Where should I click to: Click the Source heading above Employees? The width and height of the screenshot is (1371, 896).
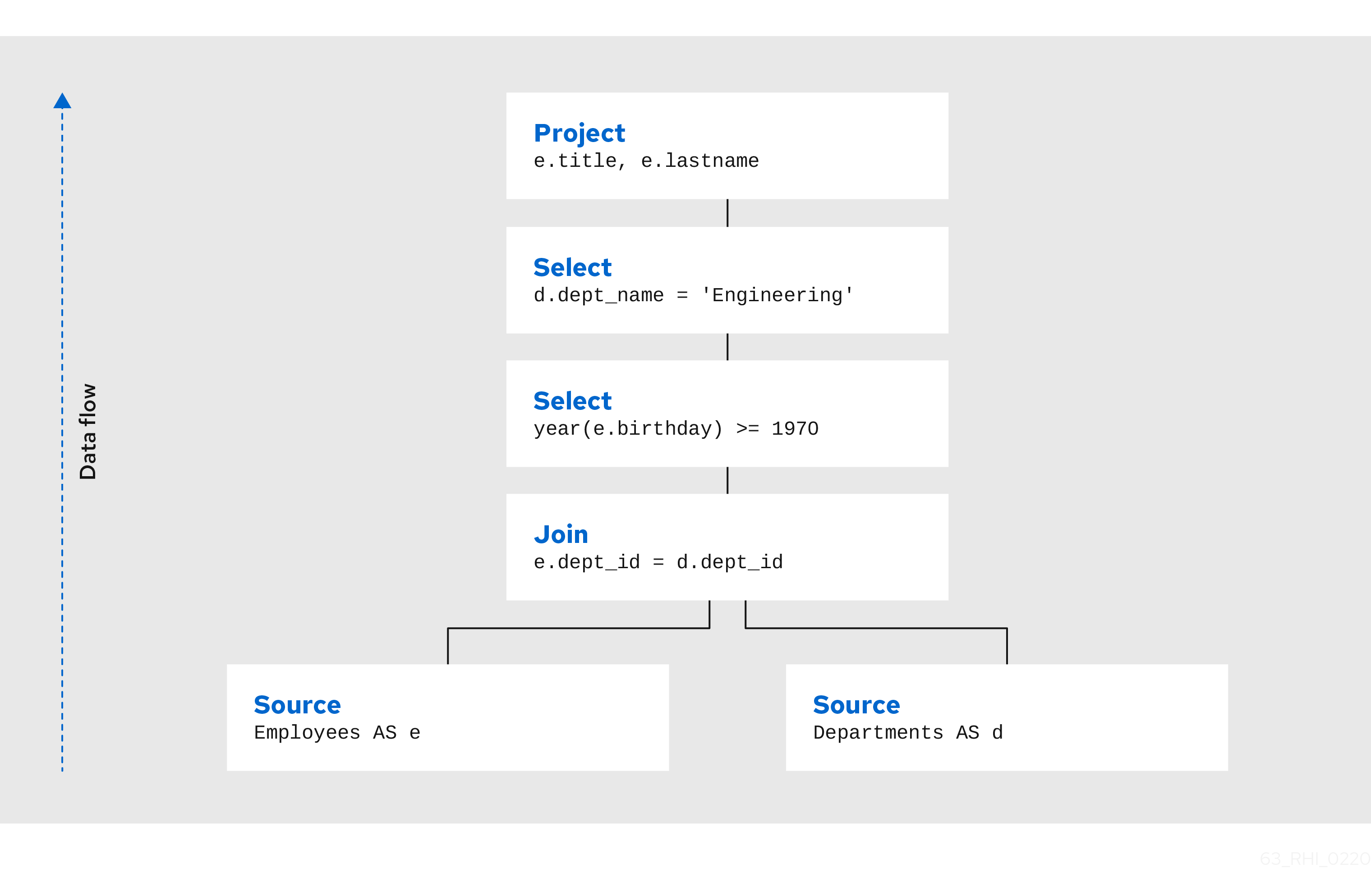[x=297, y=705]
